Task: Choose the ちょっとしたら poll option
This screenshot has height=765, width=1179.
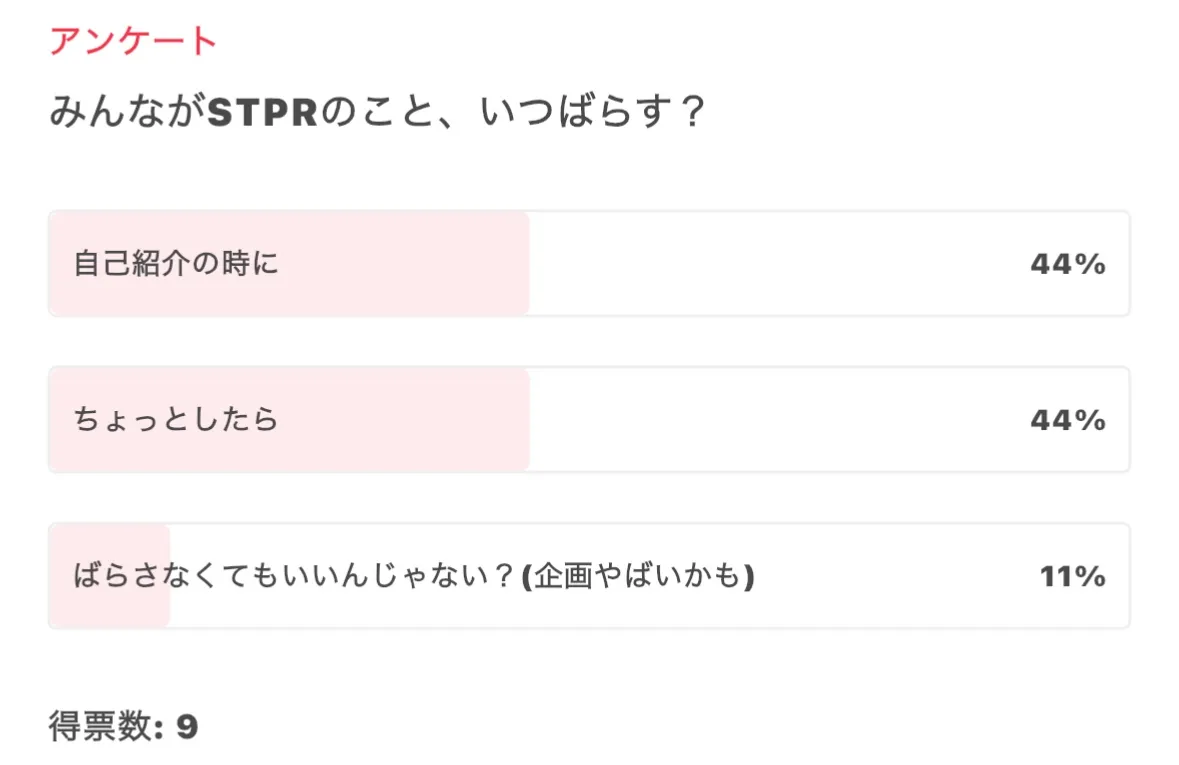Action: coord(176,420)
